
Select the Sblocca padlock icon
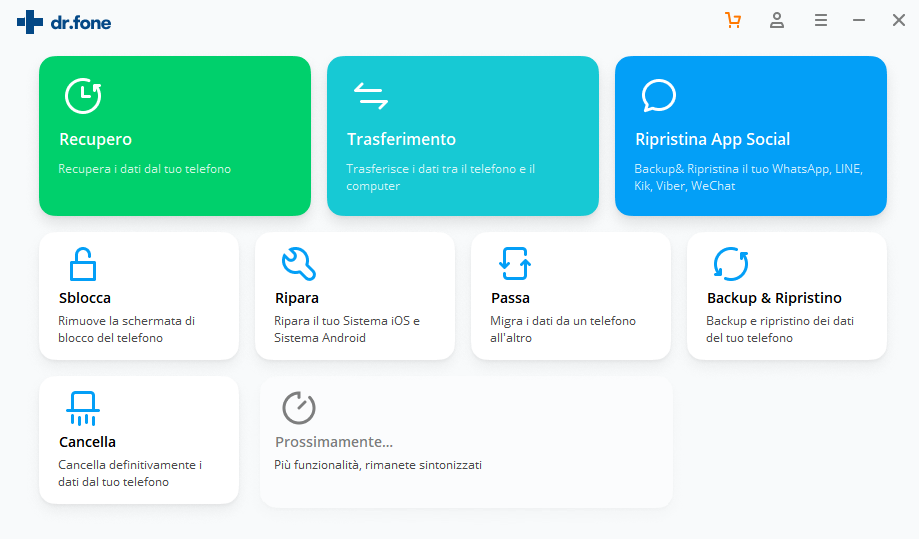pyautogui.click(x=83, y=264)
